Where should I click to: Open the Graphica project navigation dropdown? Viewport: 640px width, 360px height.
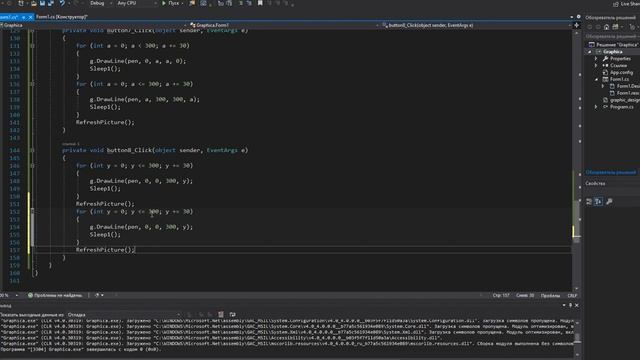94,25
